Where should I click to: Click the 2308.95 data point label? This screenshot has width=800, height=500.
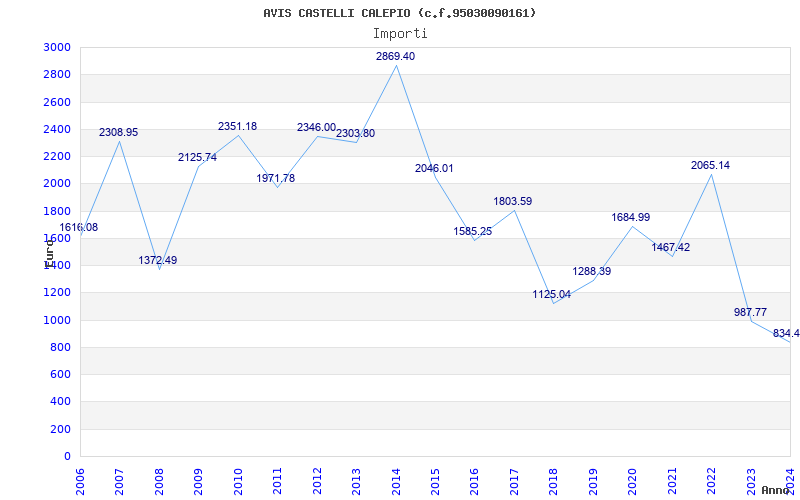118,132
